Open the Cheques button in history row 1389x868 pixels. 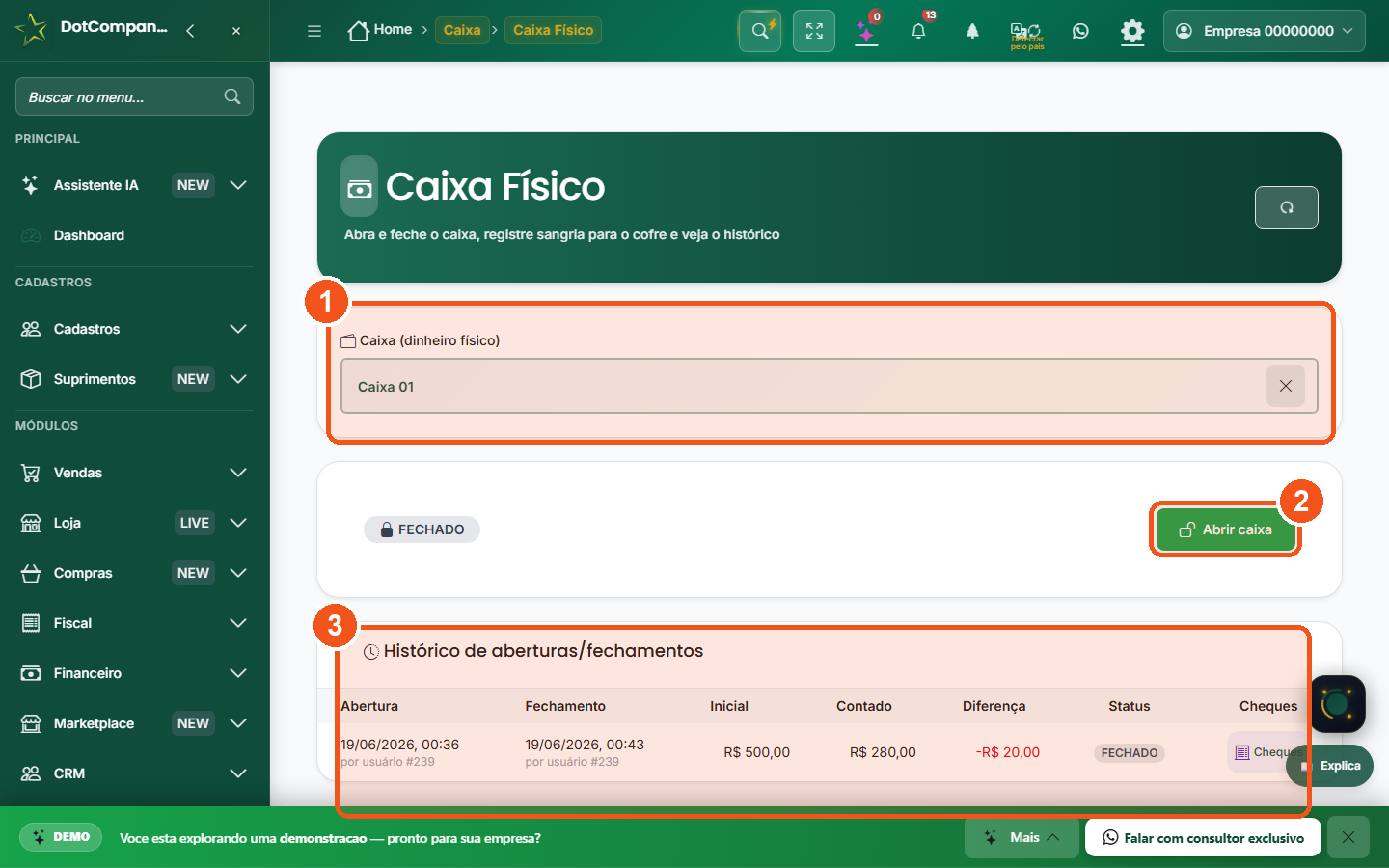1266,752
